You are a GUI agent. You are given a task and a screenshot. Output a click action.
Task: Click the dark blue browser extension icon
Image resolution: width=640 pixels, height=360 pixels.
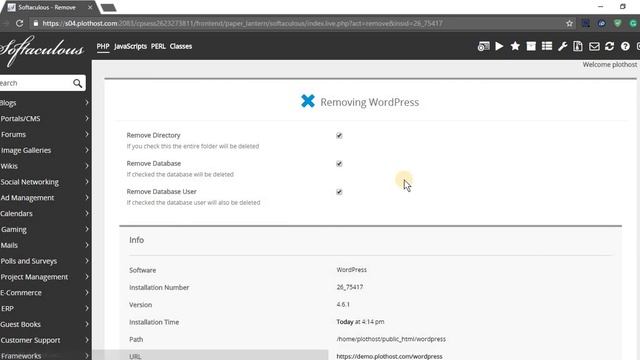586,24
